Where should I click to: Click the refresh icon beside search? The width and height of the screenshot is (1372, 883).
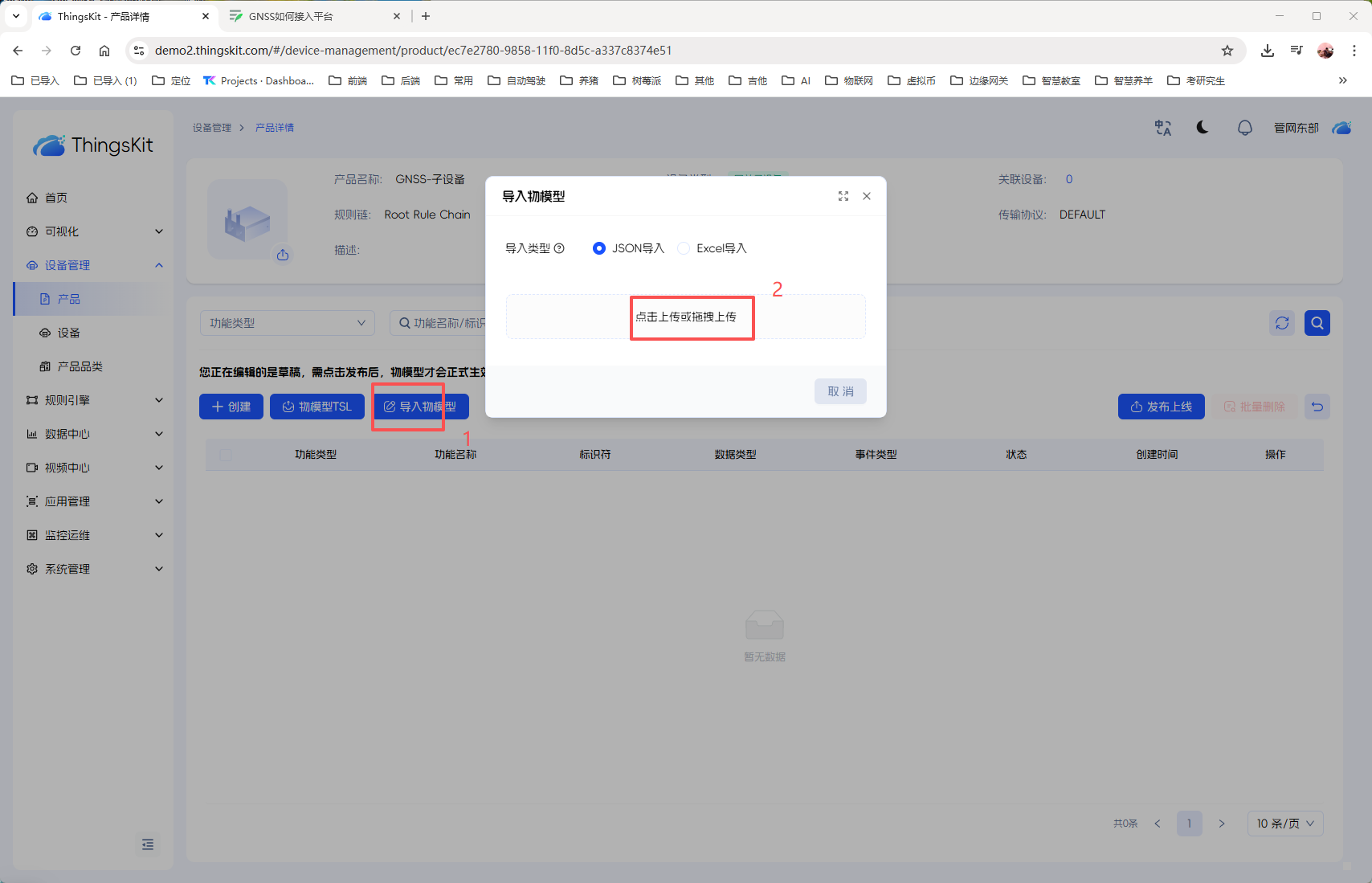(x=1282, y=323)
